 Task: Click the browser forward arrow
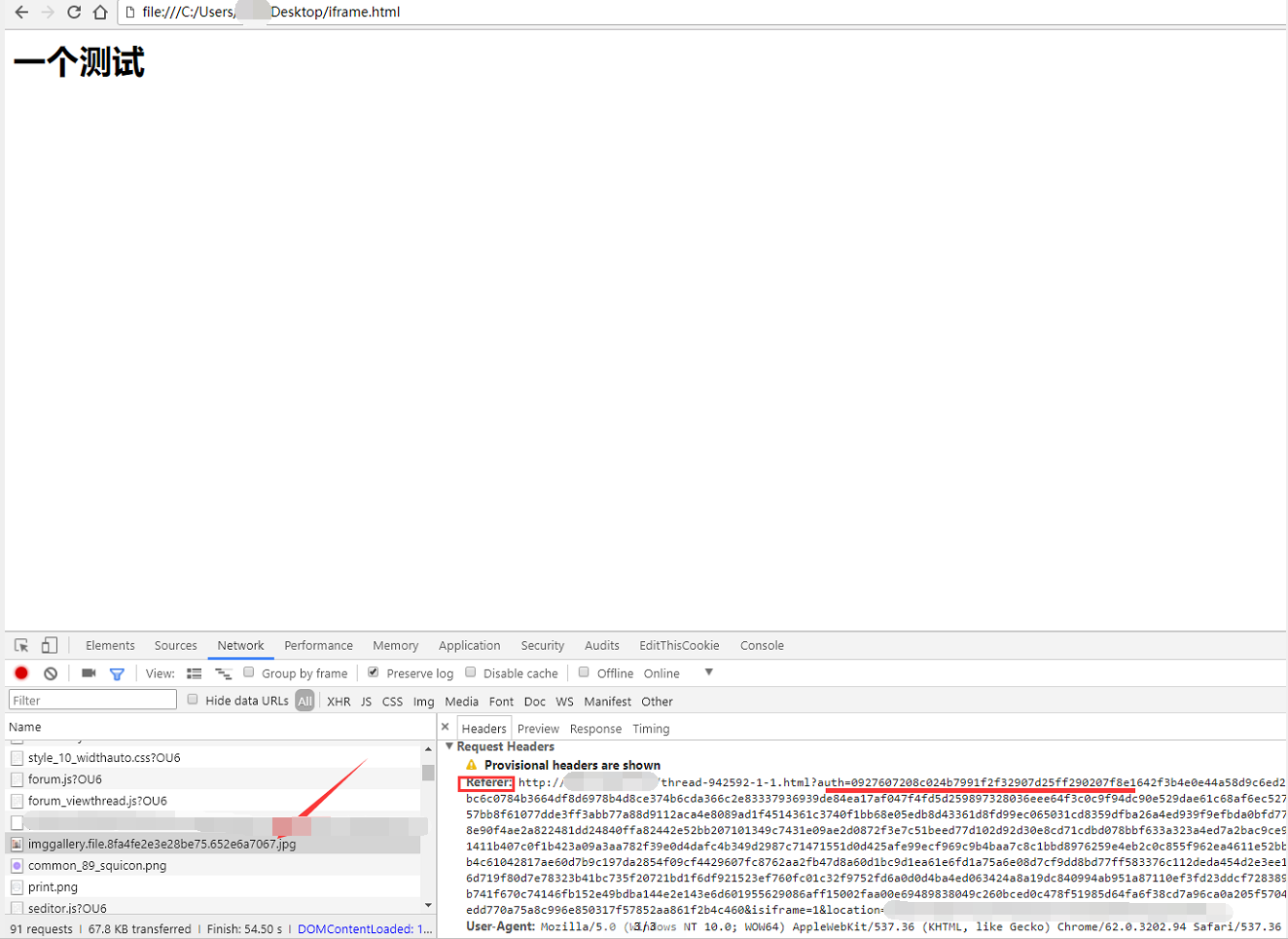pos(48,12)
